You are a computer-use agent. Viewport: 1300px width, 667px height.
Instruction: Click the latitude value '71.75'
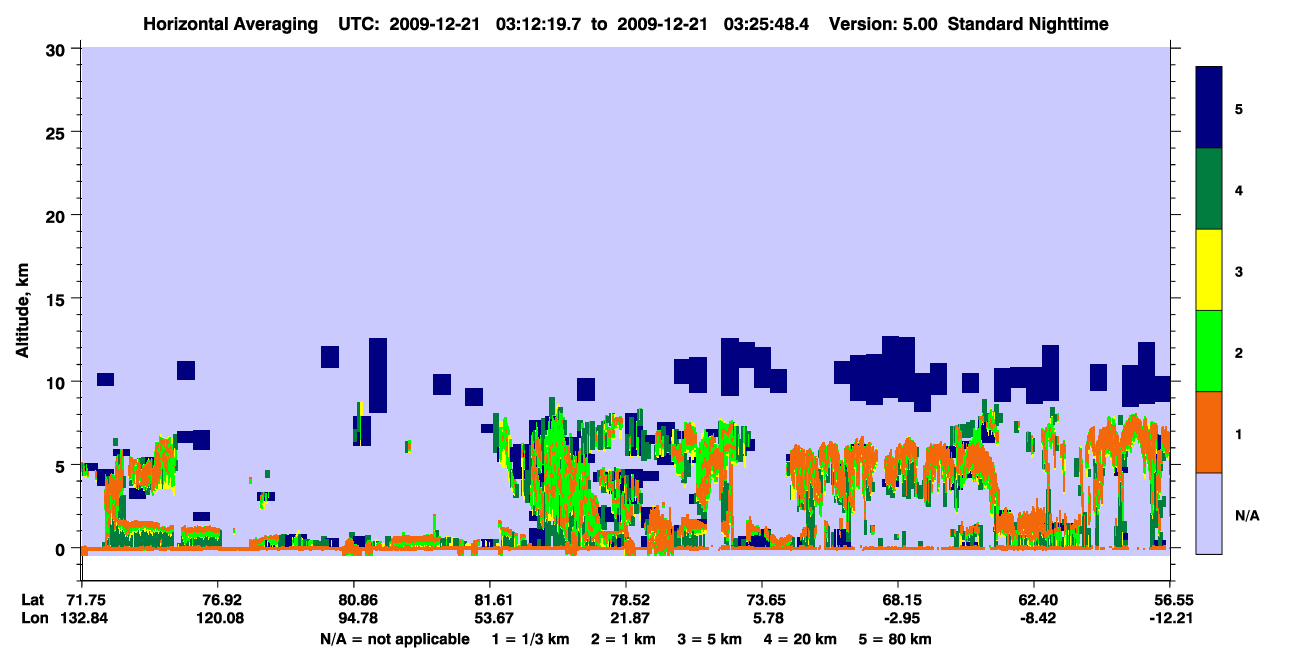click(86, 600)
